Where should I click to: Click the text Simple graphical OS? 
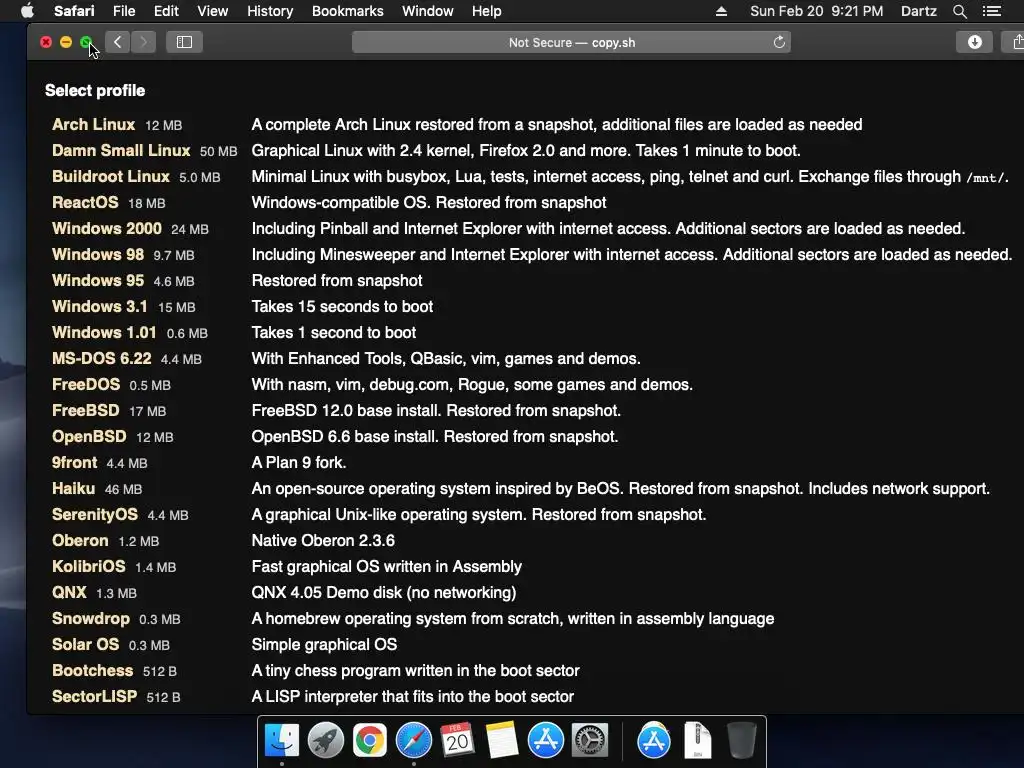coord(324,645)
